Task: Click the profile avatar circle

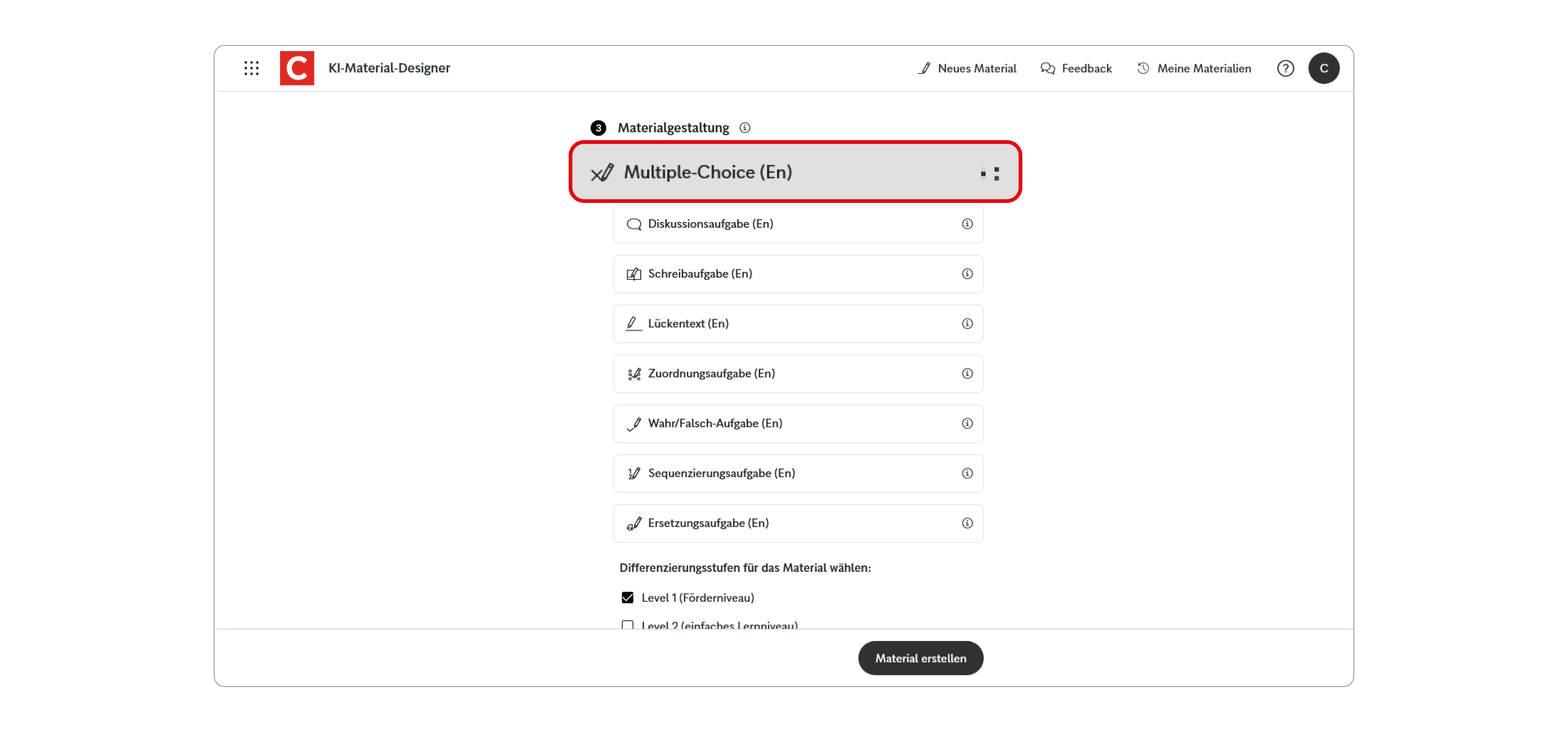Action: pyautogui.click(x=1324, y=68)
